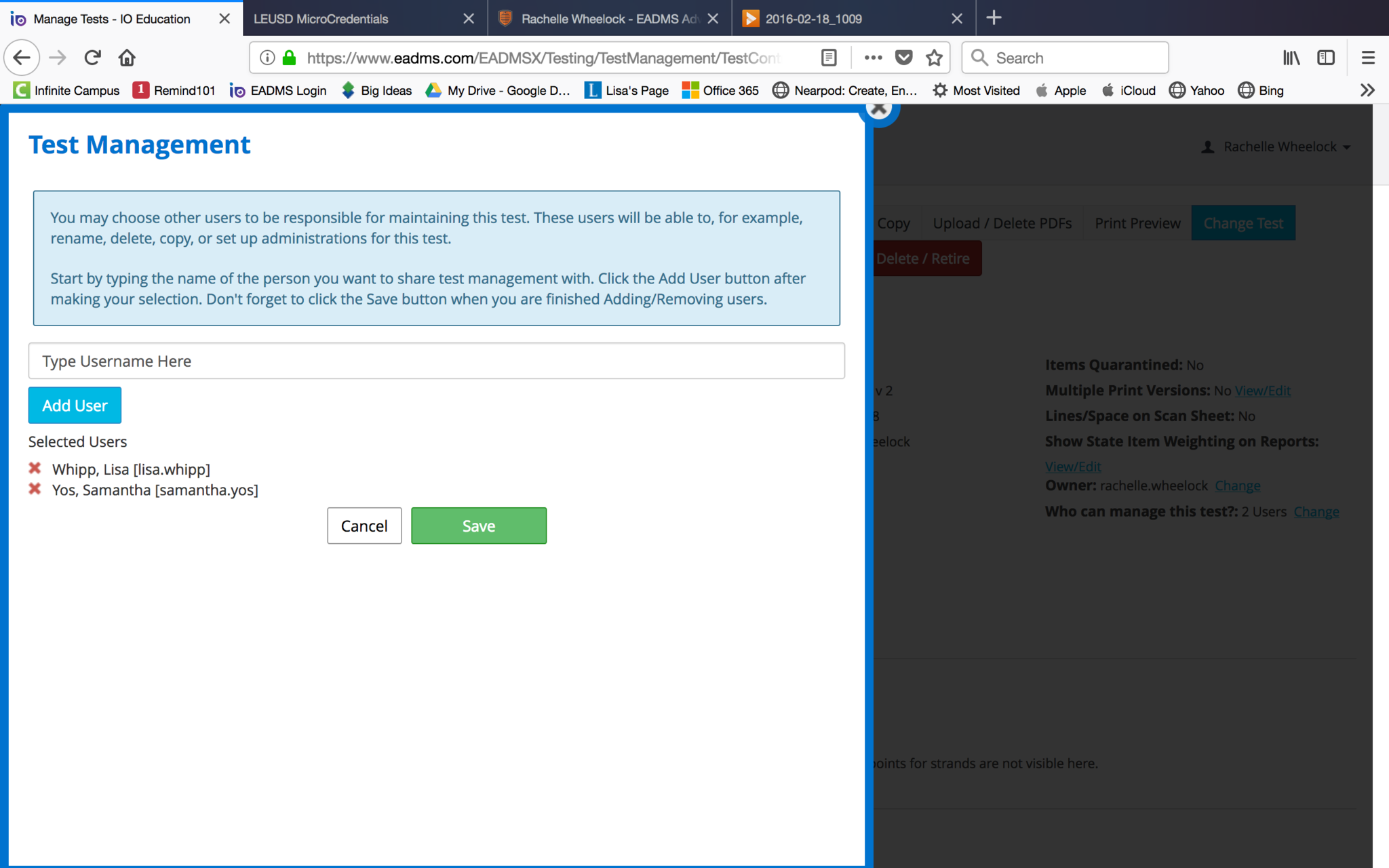Image resolution: width=1389 pixels, height=868 pixels.
Task: Toggle reader view icon in address bar
Action: coord(829,58)
